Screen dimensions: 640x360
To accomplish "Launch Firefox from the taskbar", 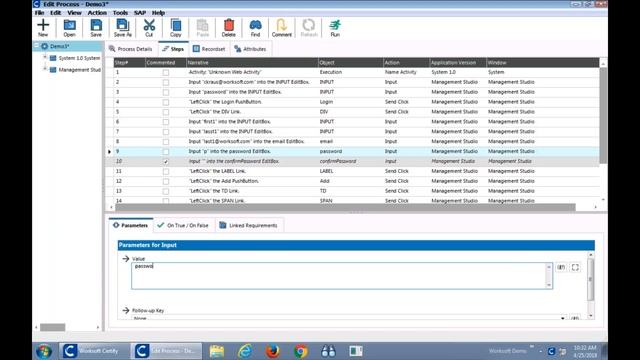I will pyautogui.click(x=273, y=351).
